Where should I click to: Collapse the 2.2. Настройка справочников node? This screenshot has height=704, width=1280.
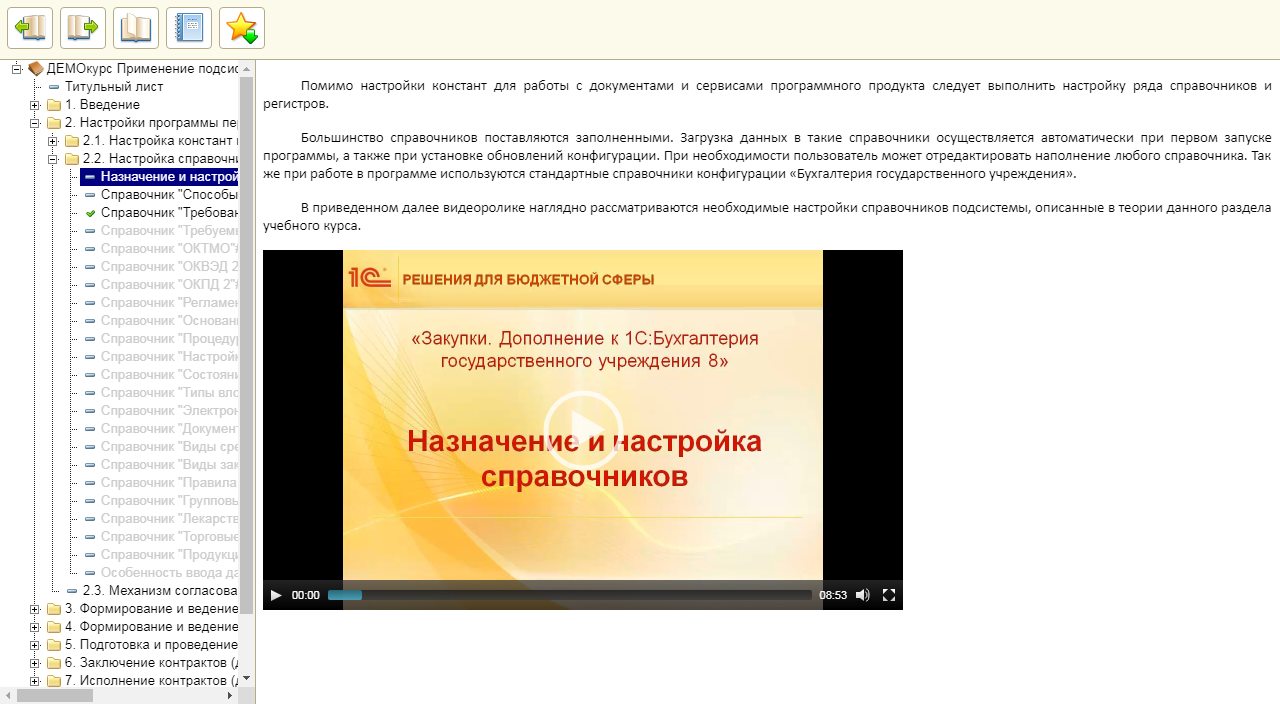pyautogui.click(x=53, y=159)
